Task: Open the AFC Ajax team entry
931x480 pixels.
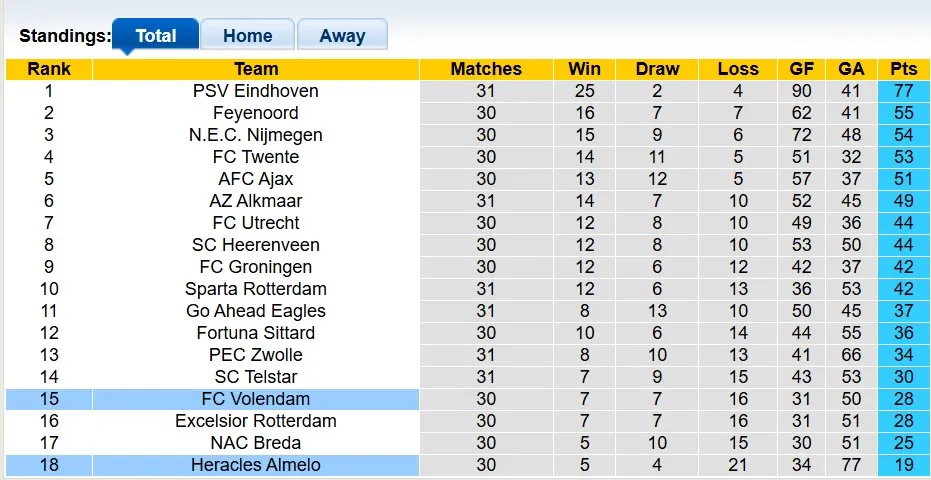Action: point(256,179)
